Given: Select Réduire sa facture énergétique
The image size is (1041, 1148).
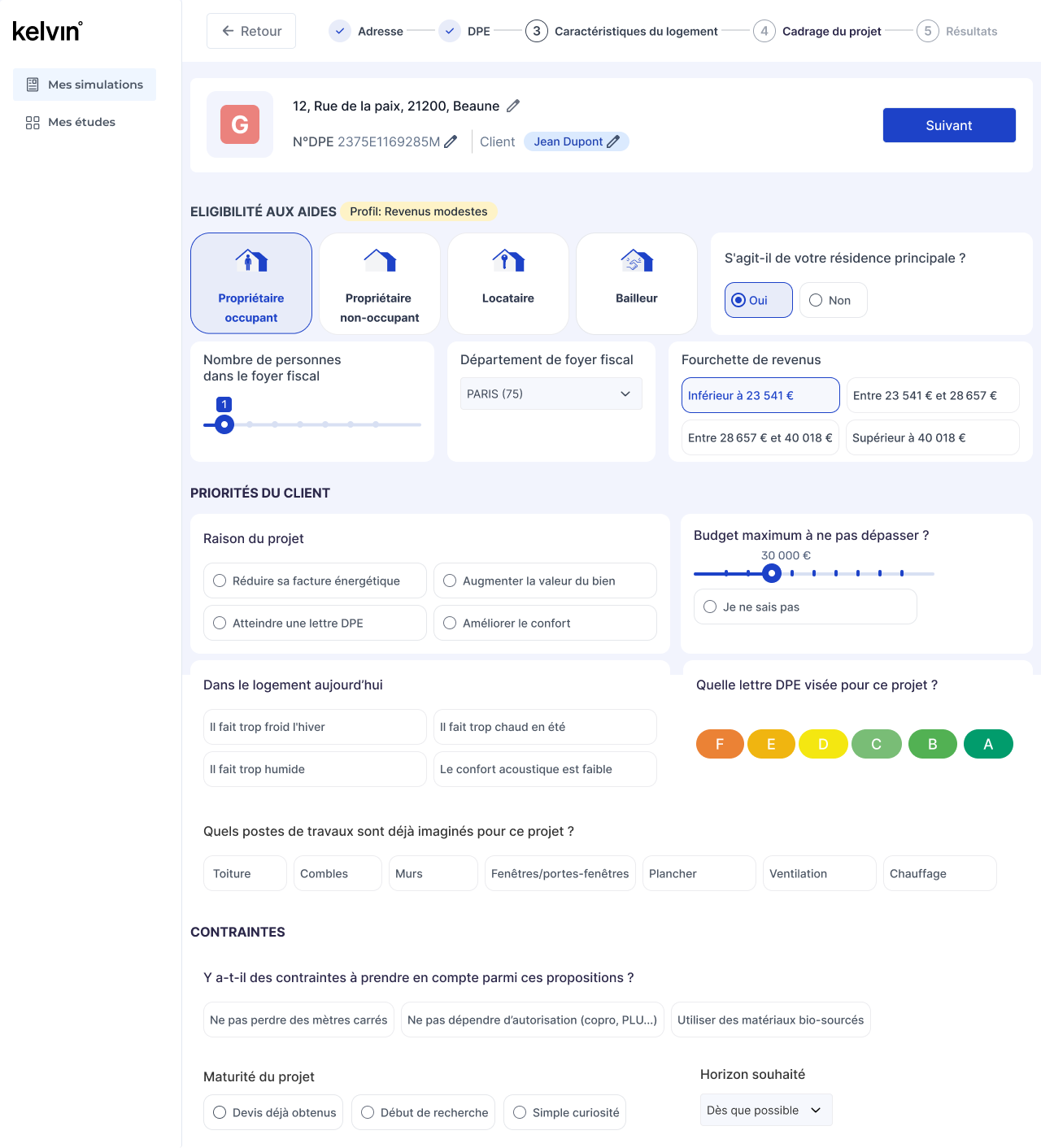Looking at the screenshot, I should pyautogui.click(x=315, y=581).
